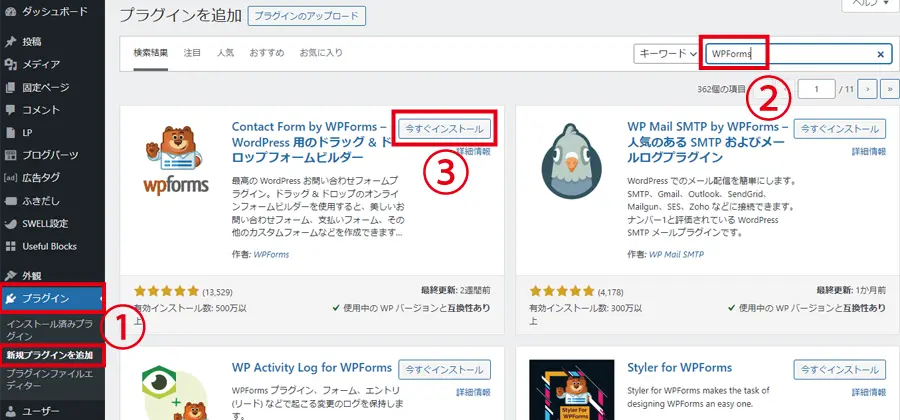Open SWELL設定 from the sidebar
This screenshot has width=900, height=420.
45,223
